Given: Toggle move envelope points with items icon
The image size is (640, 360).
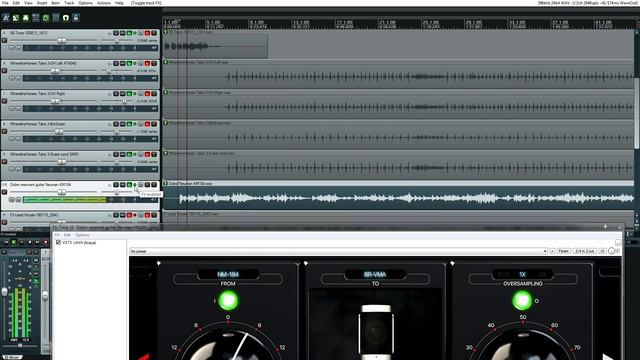Looking at the screenshot, I should [46, 18].
